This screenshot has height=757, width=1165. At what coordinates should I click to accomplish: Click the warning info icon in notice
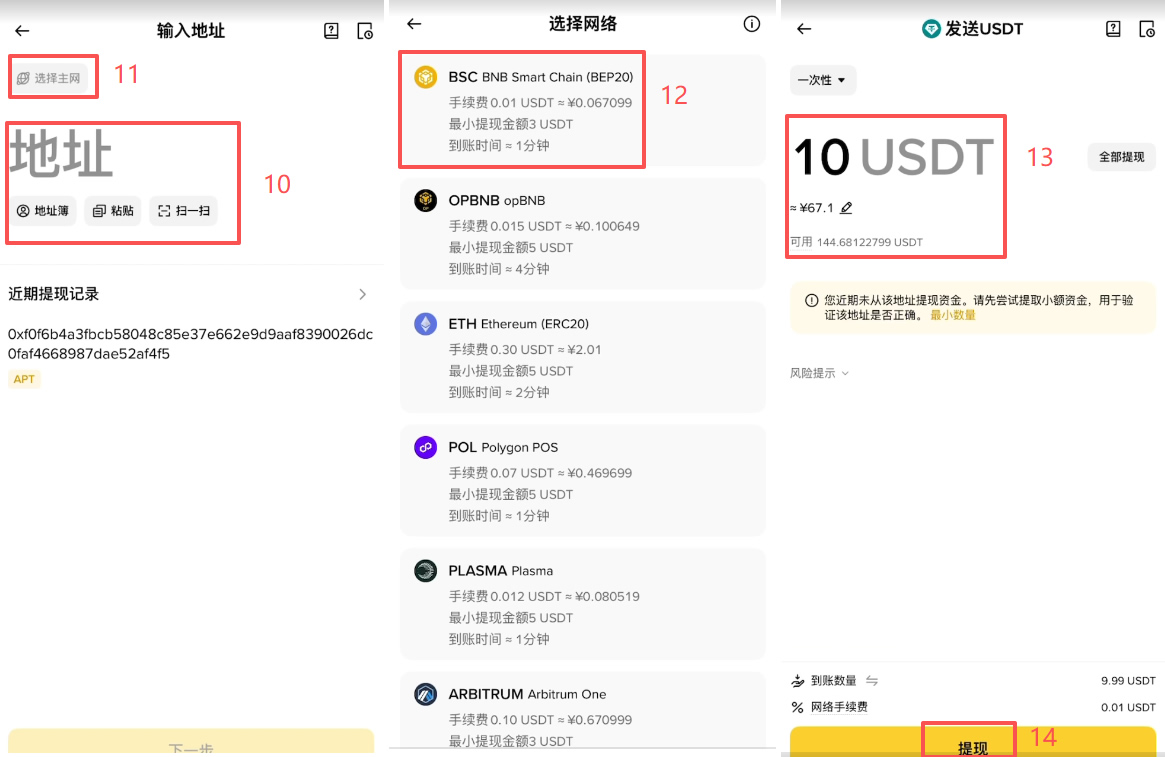811,300
